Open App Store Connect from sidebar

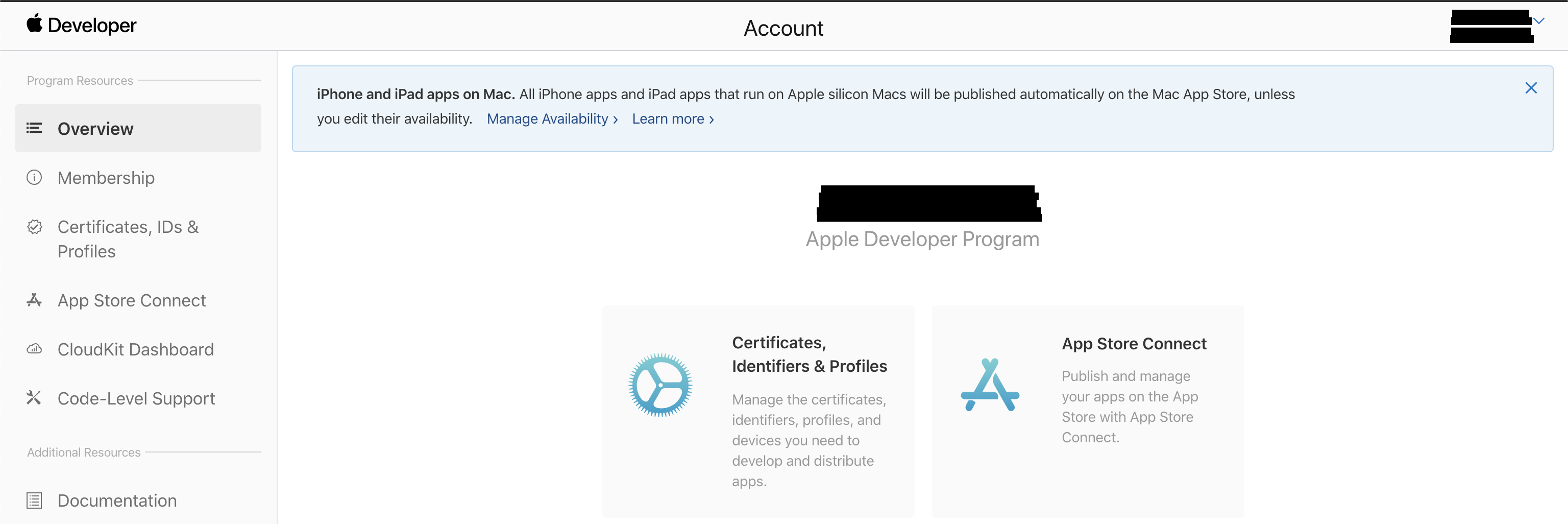pyautogui.click(x=132, y=300)
